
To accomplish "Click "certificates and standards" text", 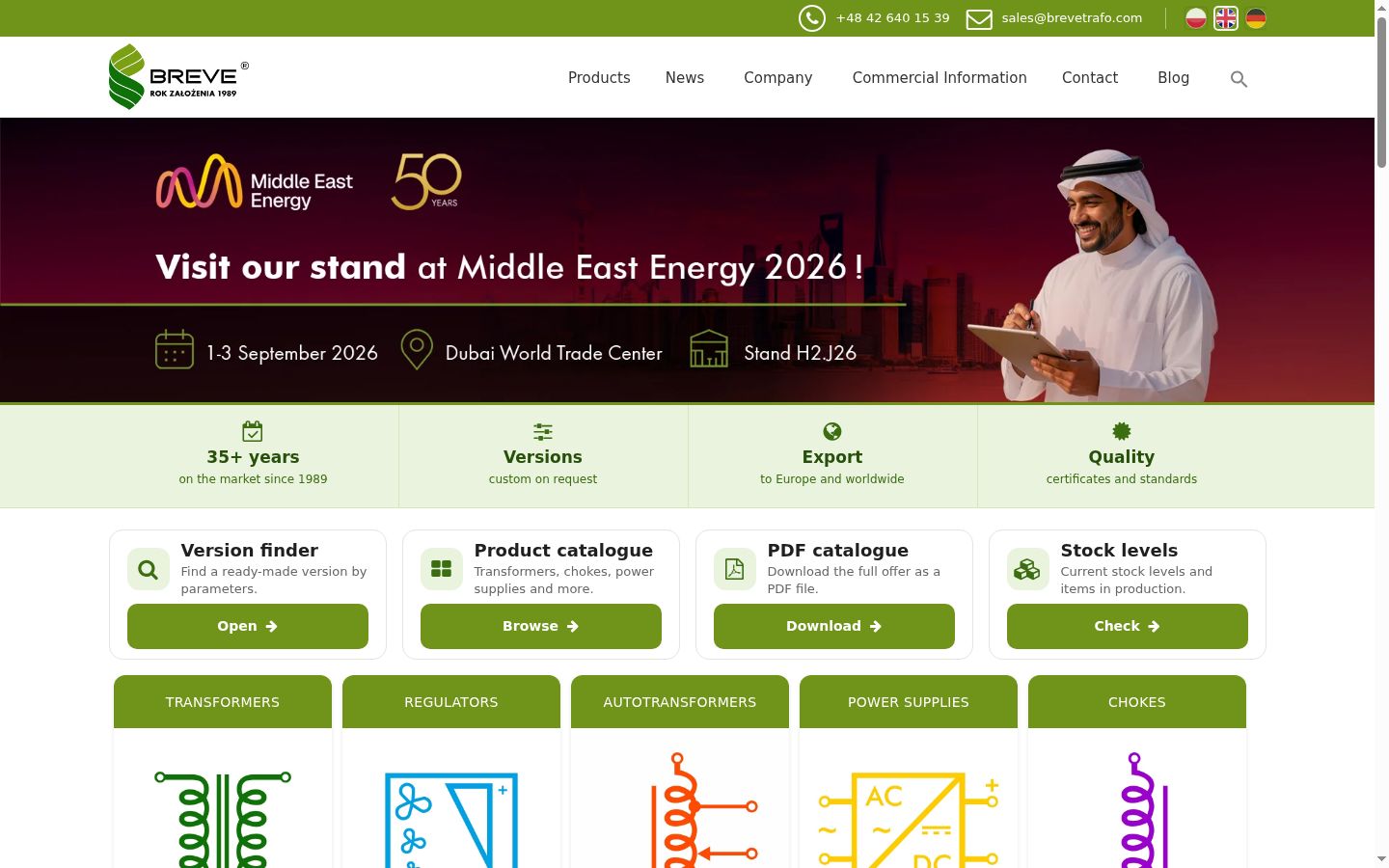I will [1122, 479].
